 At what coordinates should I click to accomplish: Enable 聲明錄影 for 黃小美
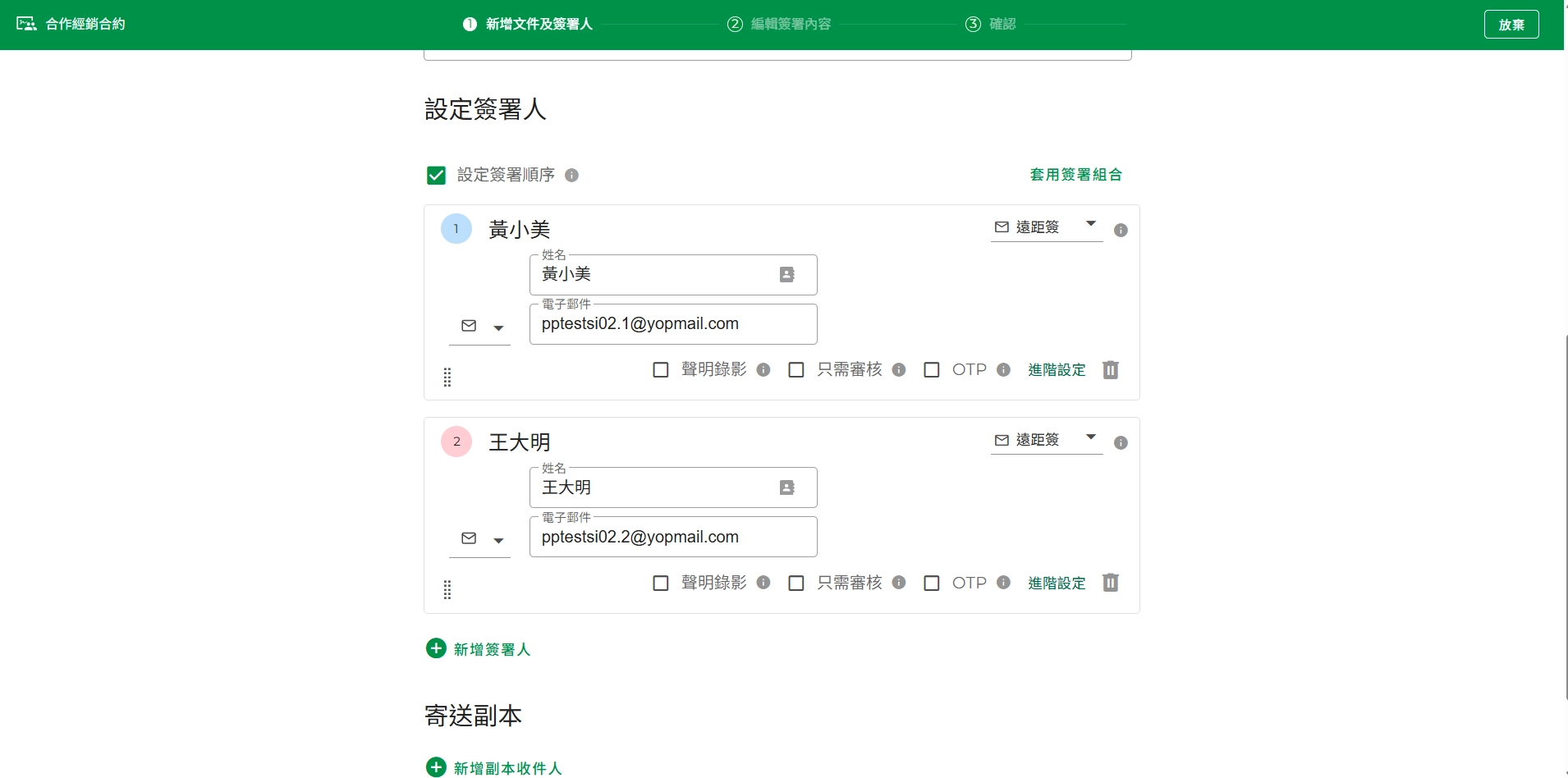(661, 369)
